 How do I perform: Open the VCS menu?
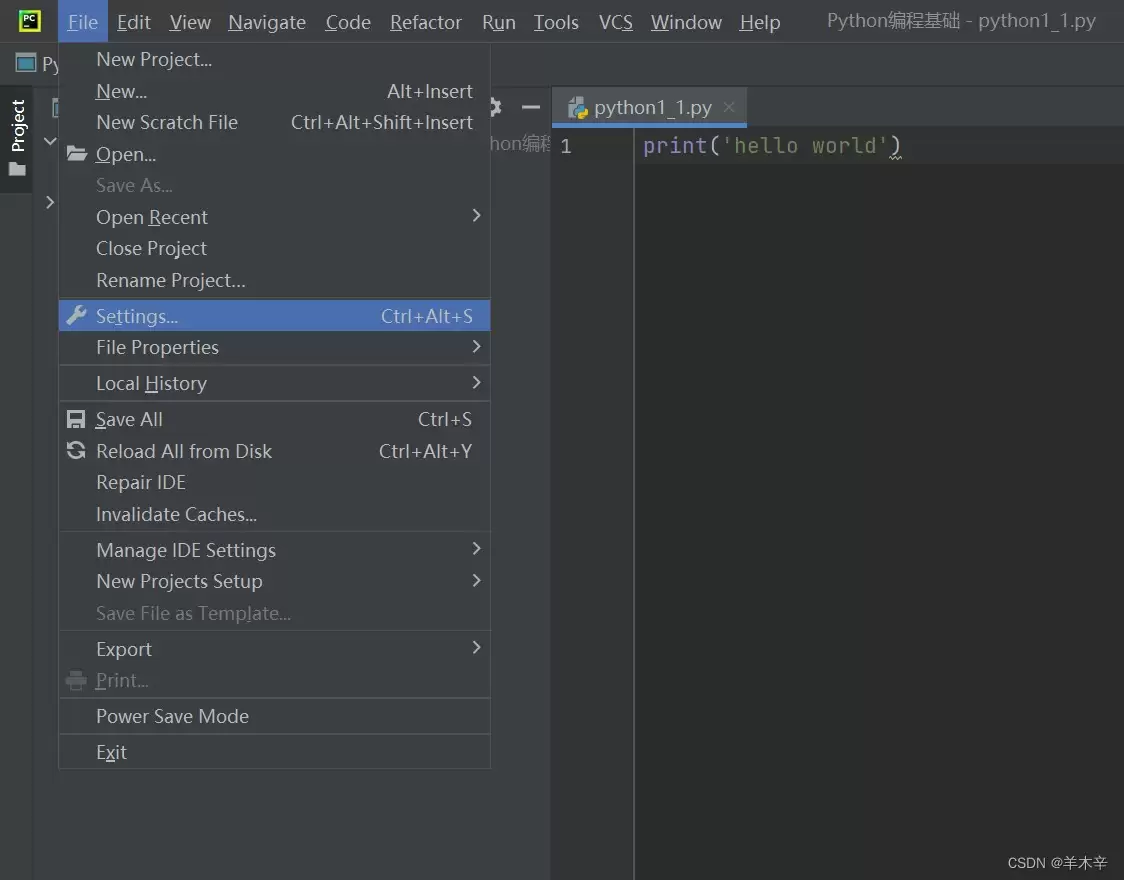(616, 22)
